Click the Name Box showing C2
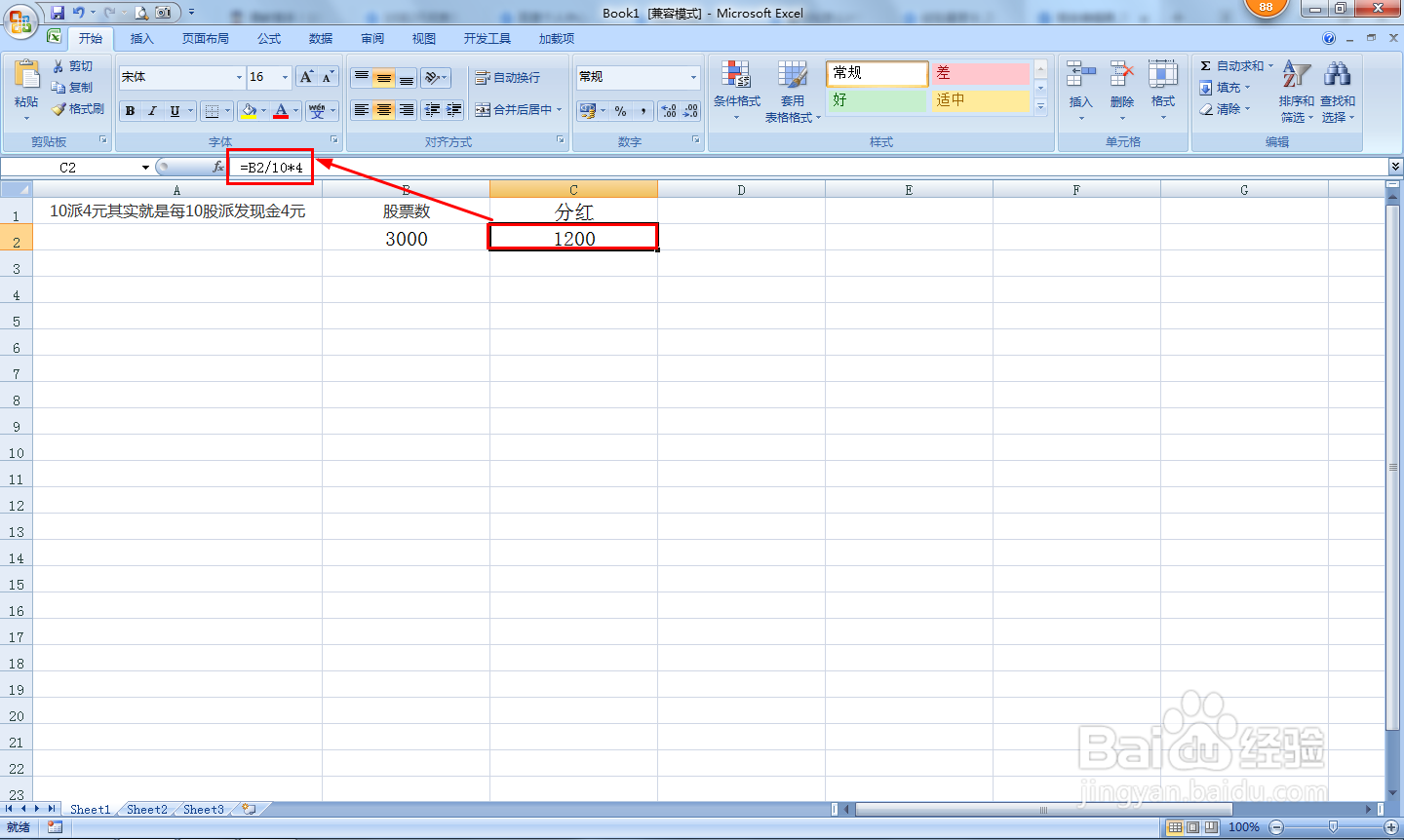Screen dimensions: 1404x840 [68, 168]
